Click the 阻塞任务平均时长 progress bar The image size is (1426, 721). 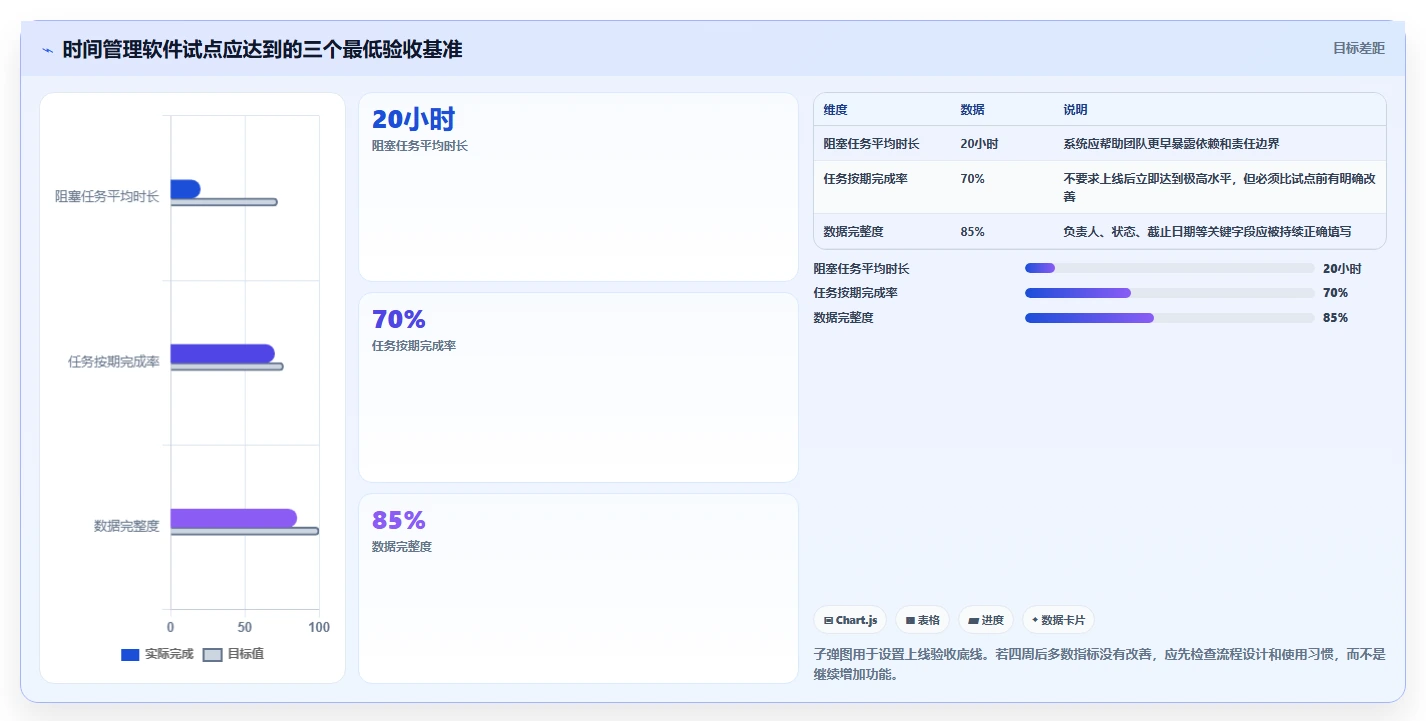coord(1169,268)
